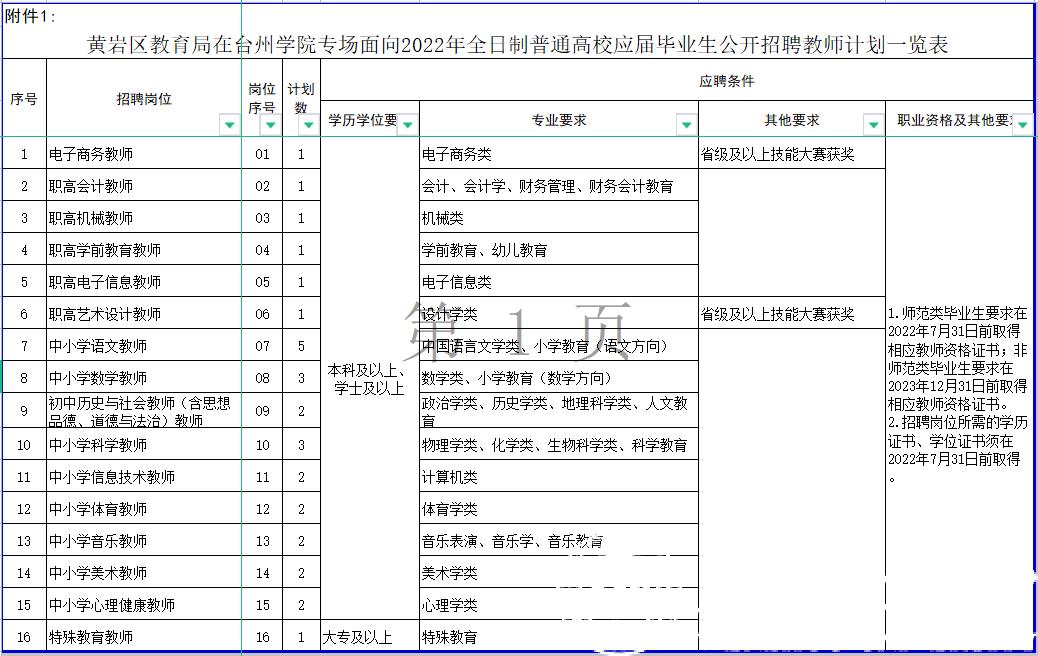Select the cell 中小学科学教师
Image resolution: width=1038 pixels, height=656 pixels.
tap(144, 445)
